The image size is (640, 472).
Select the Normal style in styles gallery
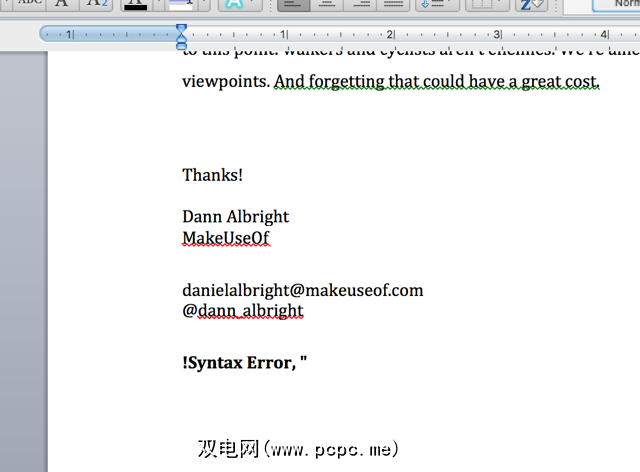pos(616,5)
